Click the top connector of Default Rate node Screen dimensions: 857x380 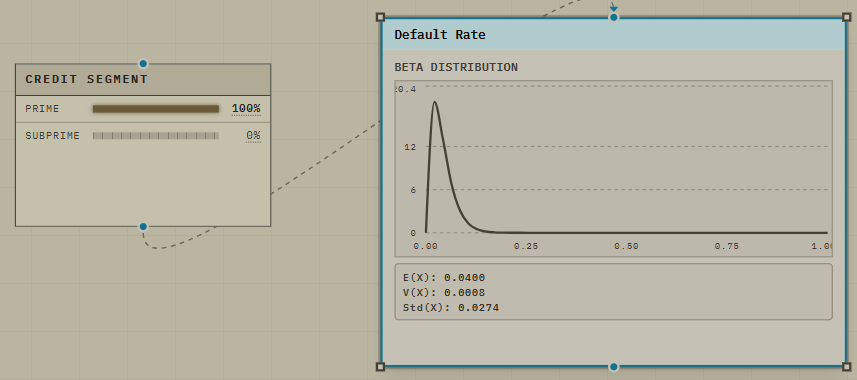coord(614,17)
